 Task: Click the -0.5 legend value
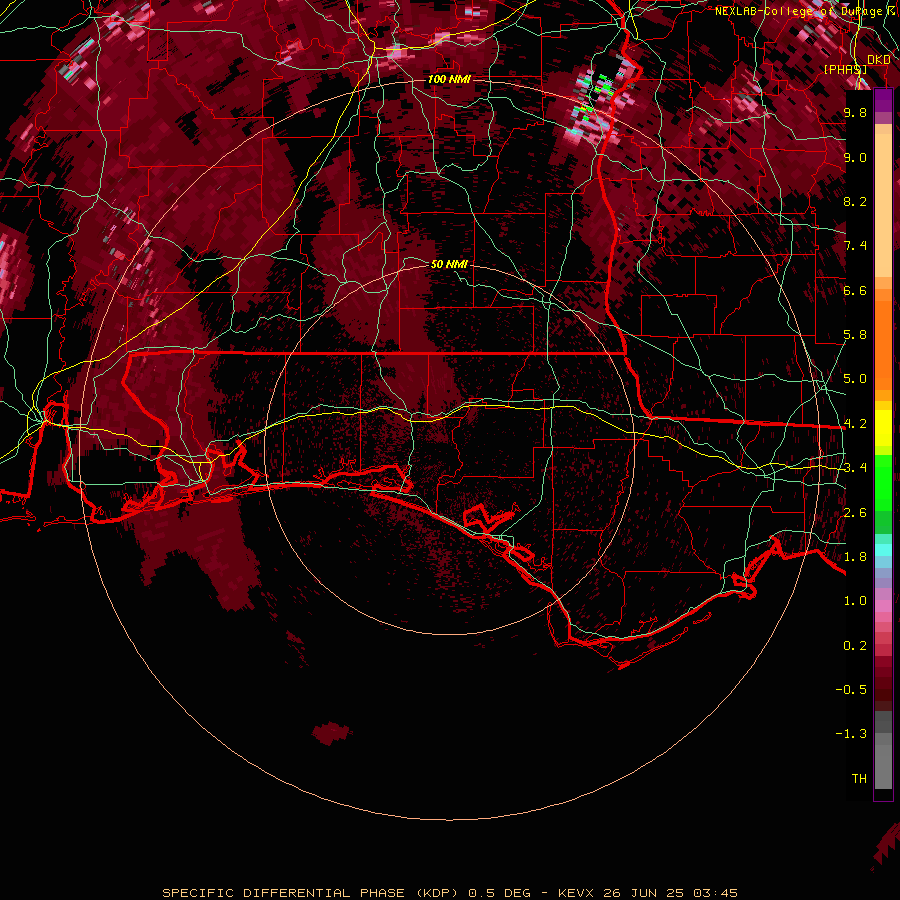851,690
